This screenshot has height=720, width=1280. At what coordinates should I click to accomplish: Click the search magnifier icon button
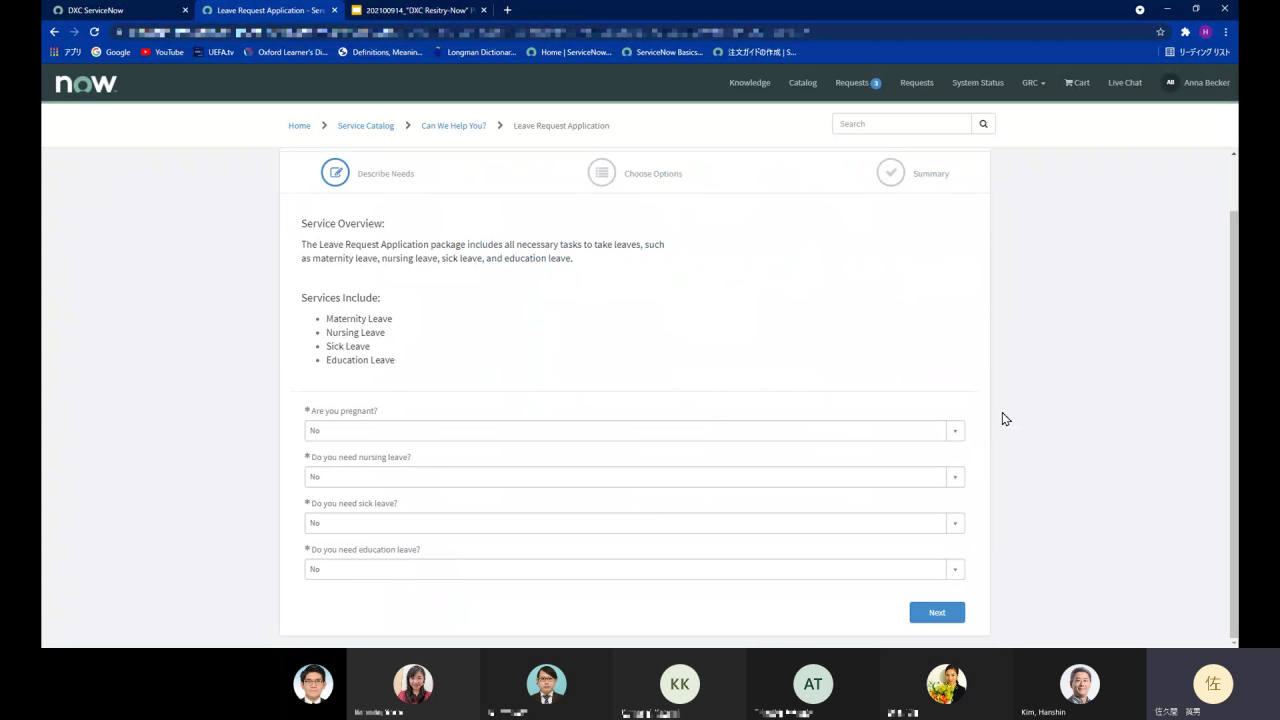[x=983, y=124]
